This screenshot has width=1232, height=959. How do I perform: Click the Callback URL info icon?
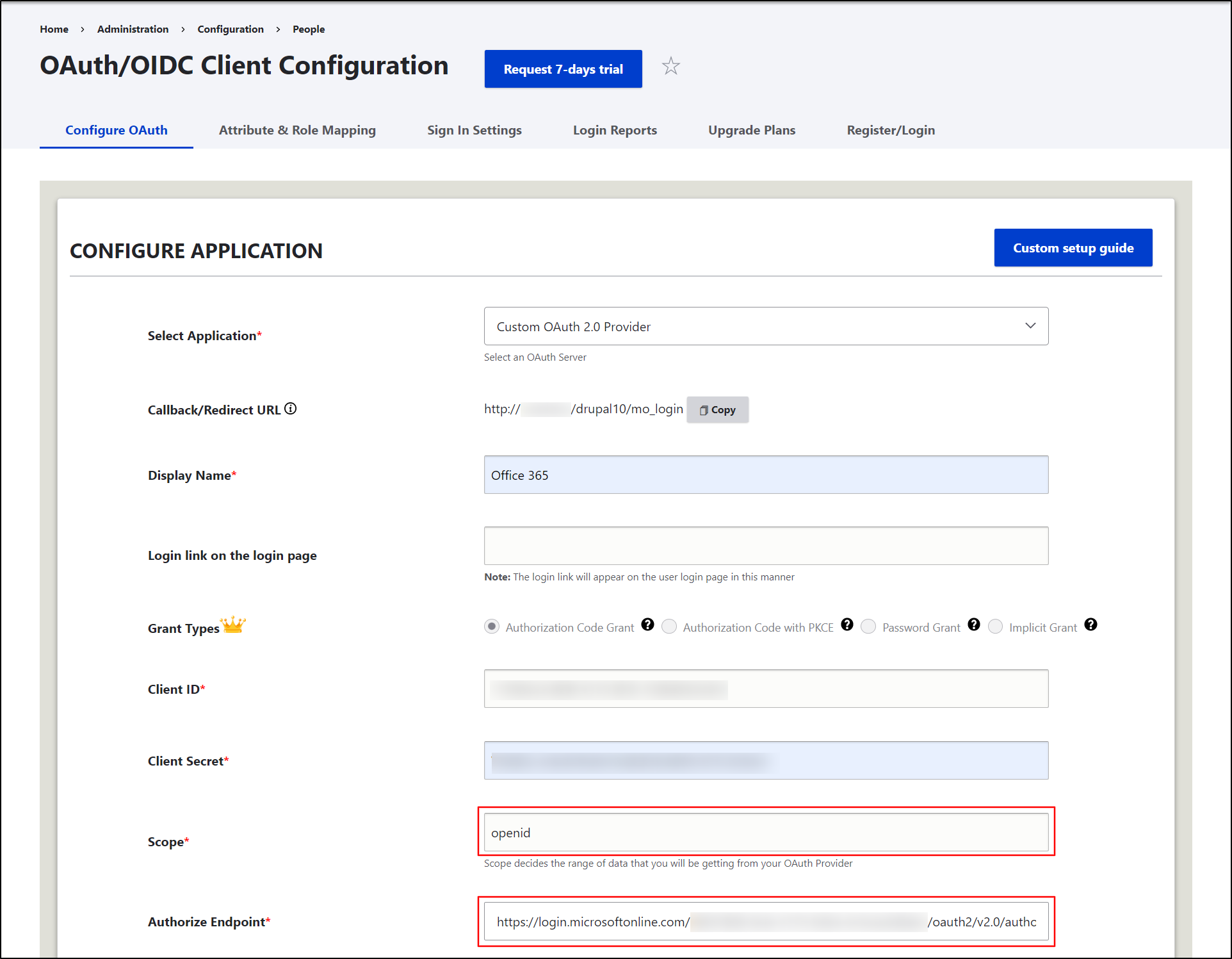click(291, 408)
